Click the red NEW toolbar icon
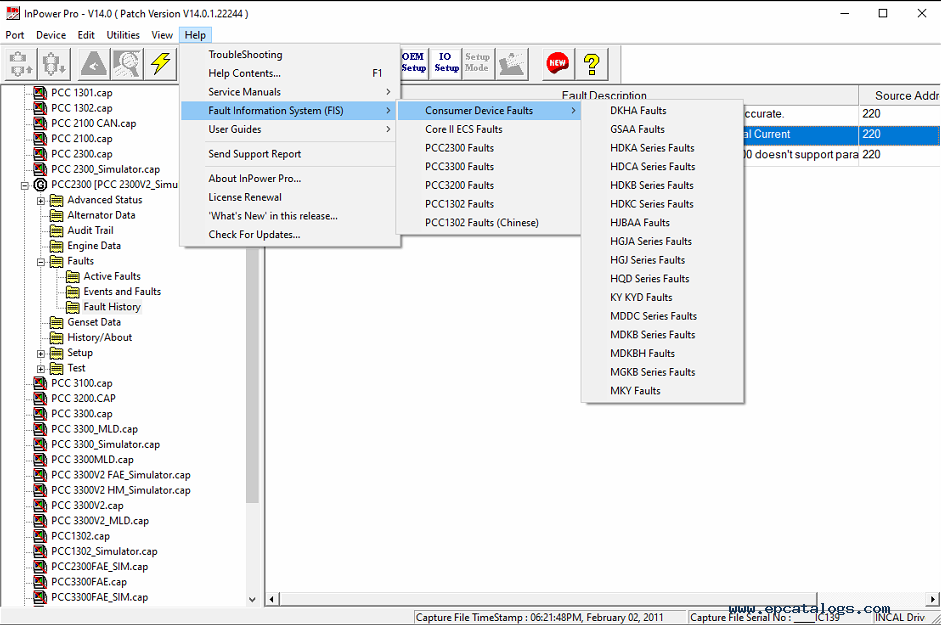 point(558,63)
